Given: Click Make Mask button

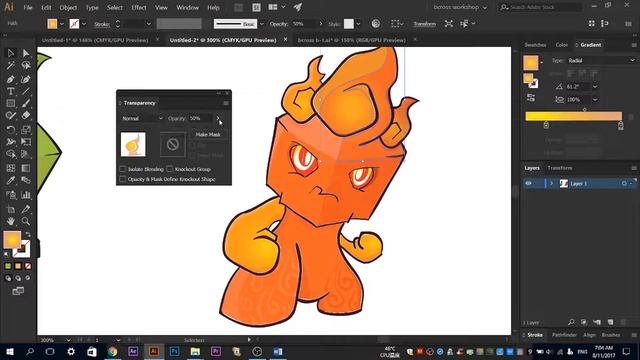Looking at the screenshot, I should (x=208, y=134).
